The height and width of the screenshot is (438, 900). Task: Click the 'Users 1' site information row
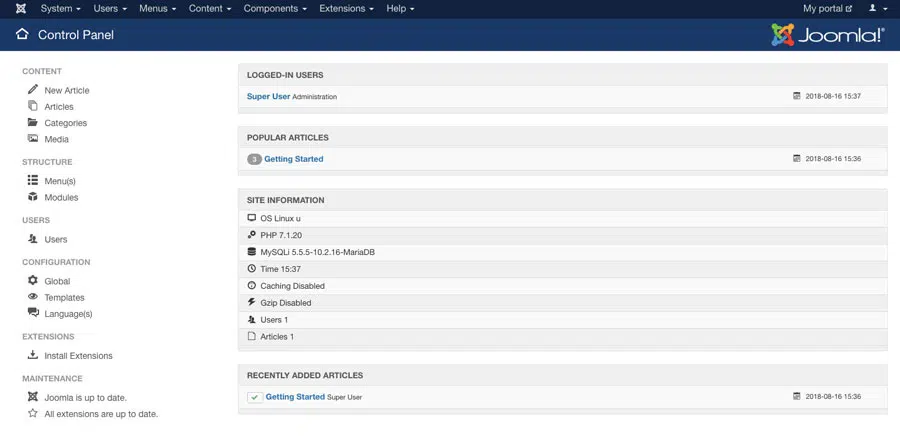[x=562, y=320]
